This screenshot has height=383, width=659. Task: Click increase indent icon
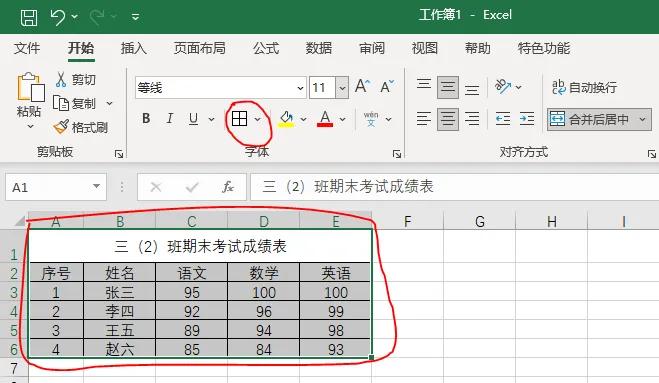[x=527, y=119]
